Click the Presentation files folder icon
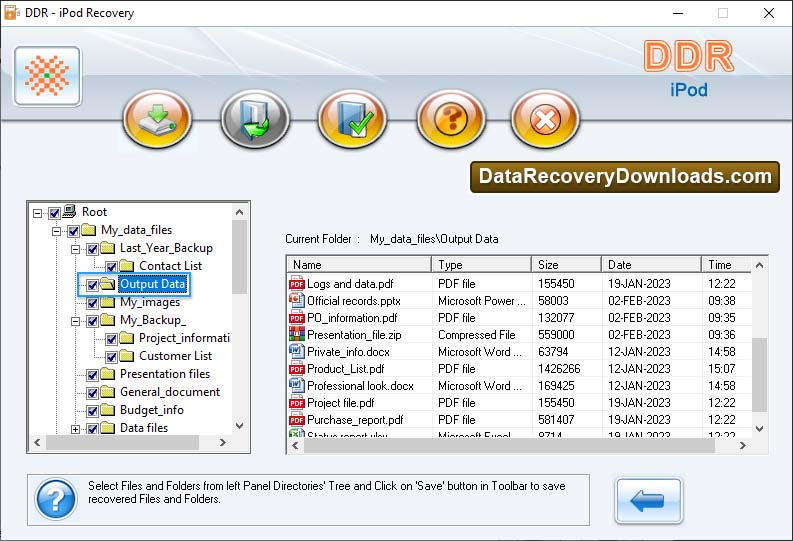Image resolution: width=793 pixels, height=541 pixels. click(x=107, y=374)
